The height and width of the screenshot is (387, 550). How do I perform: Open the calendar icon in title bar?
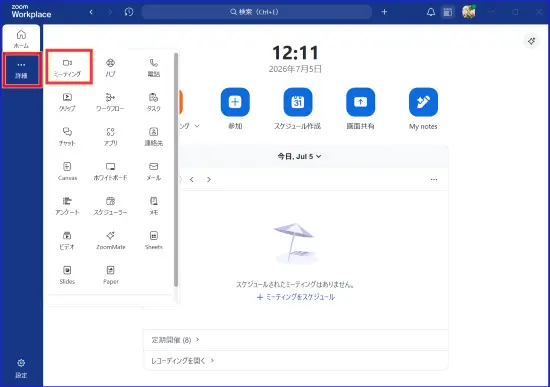point(448,12)
